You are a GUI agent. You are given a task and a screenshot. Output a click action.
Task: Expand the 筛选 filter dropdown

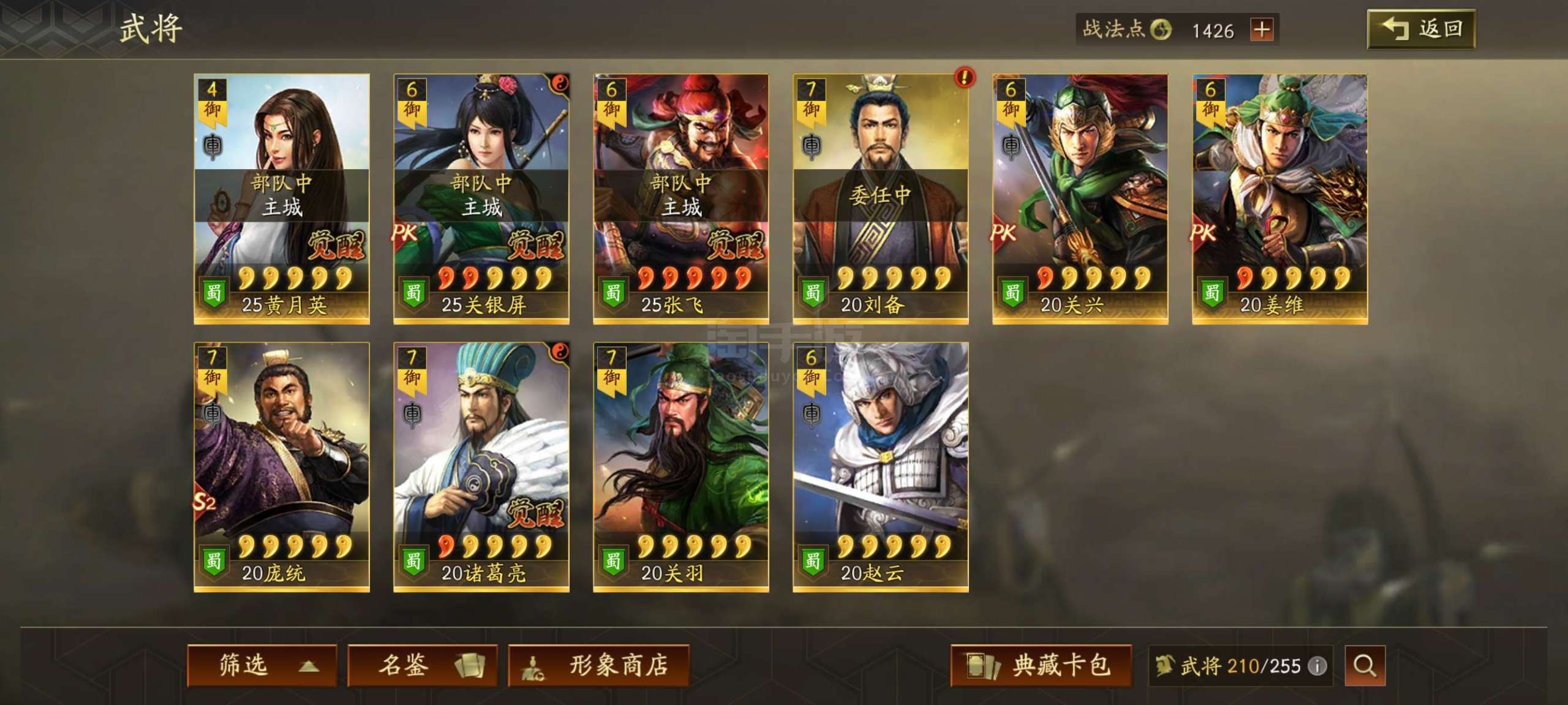point(262,666)
